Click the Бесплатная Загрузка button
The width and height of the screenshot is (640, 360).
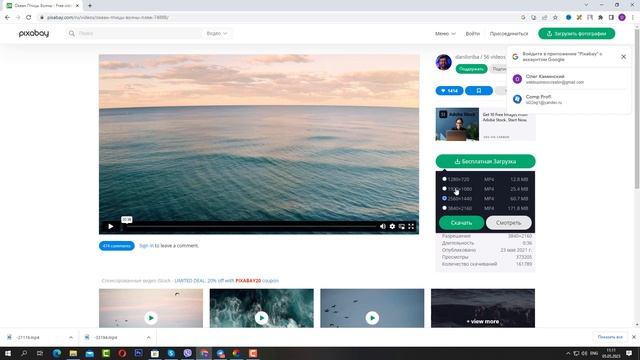[x=485, y=161]
